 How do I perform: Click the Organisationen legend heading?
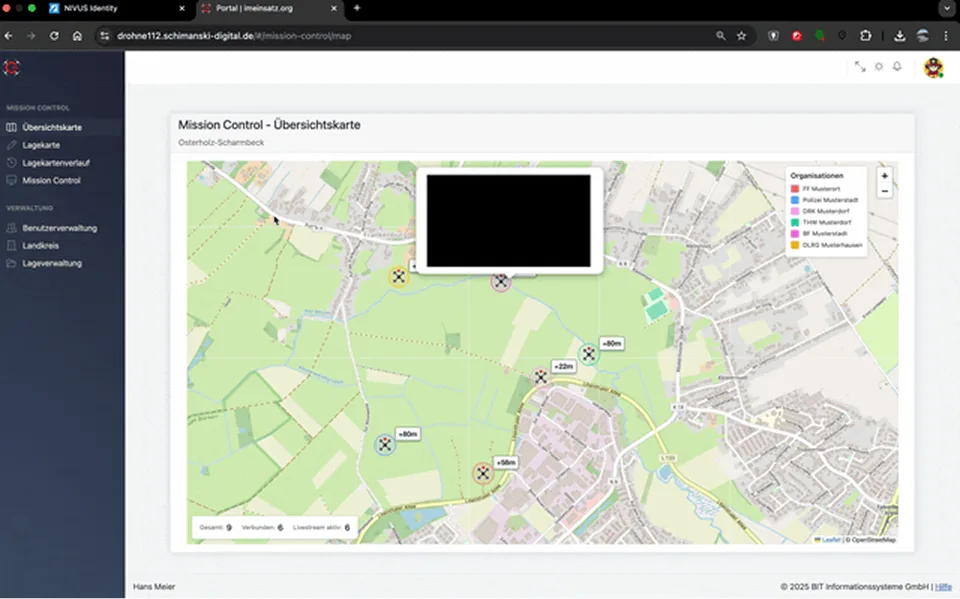pyautogui.click(x=816, y=176)
